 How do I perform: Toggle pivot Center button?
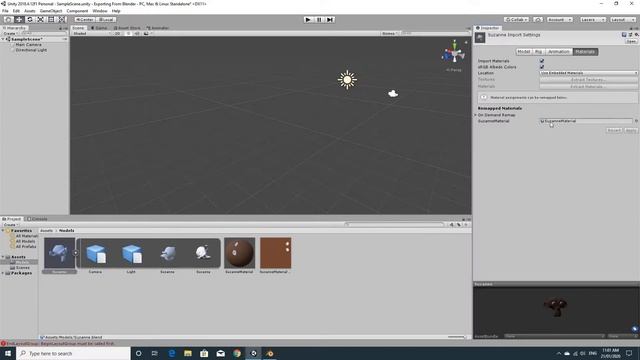pos(85,20)
